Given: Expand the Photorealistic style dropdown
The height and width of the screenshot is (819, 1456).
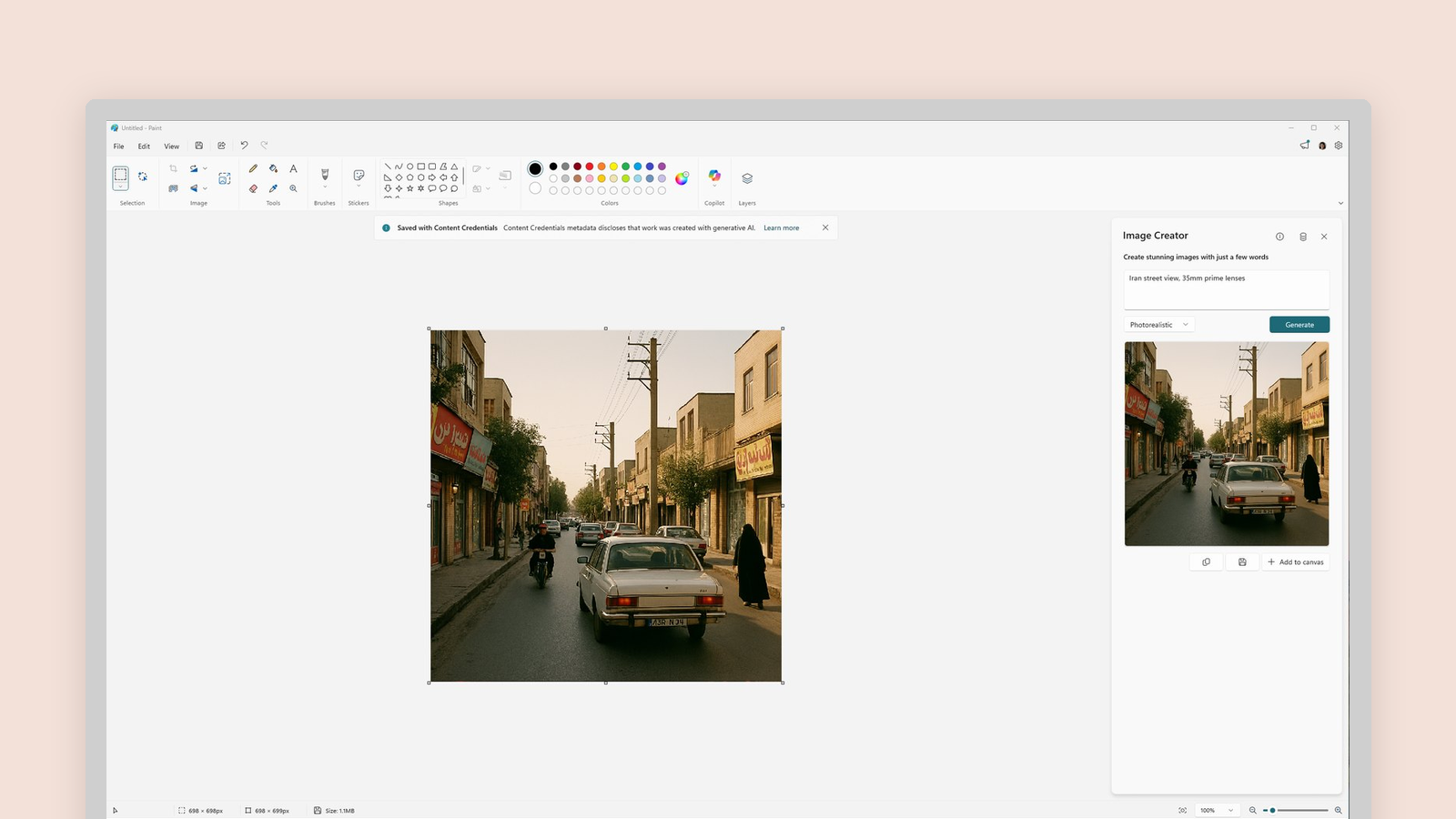Looking at the screenshot, I should (x=1158, y=325).
